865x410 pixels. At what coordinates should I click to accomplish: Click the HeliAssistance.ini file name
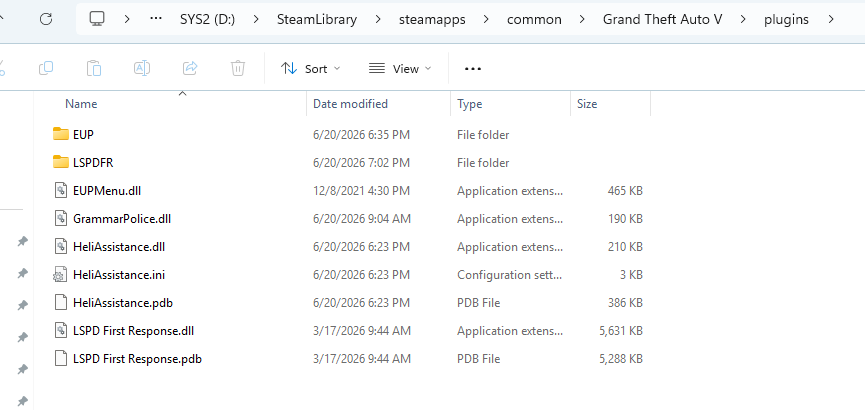click(119, 275)
